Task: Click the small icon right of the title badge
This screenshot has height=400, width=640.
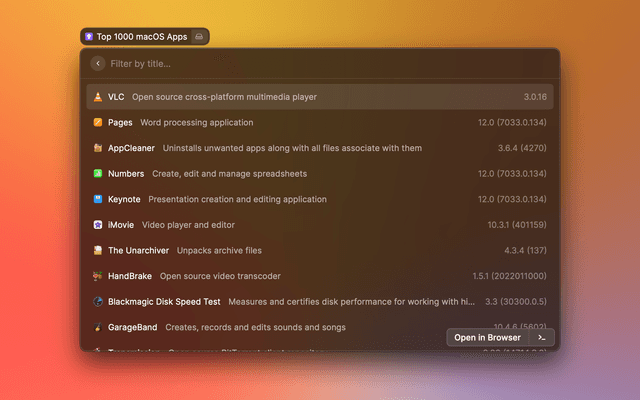Action: pos(199,37)
